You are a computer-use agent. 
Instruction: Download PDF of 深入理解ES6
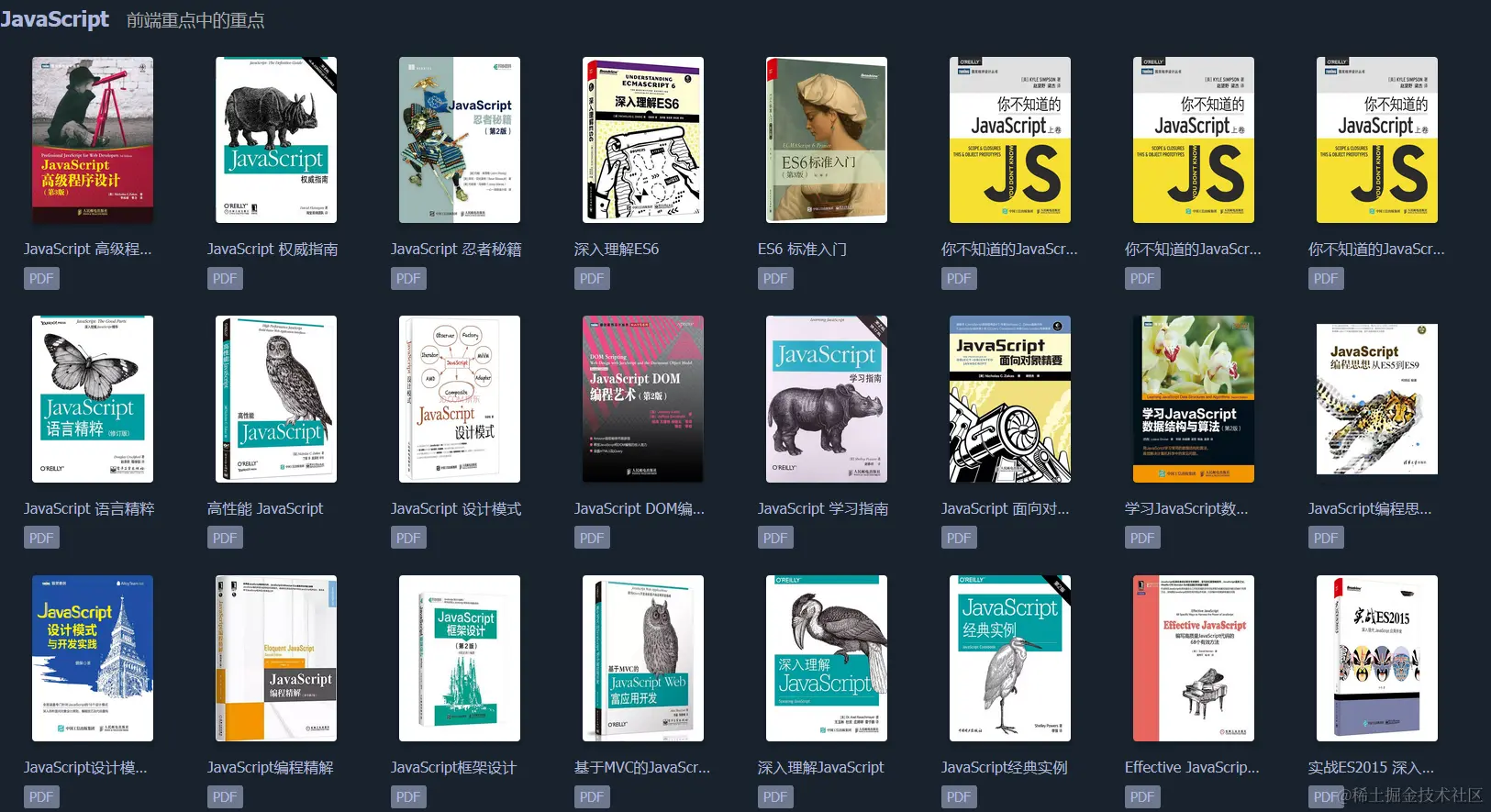[592, 278]
